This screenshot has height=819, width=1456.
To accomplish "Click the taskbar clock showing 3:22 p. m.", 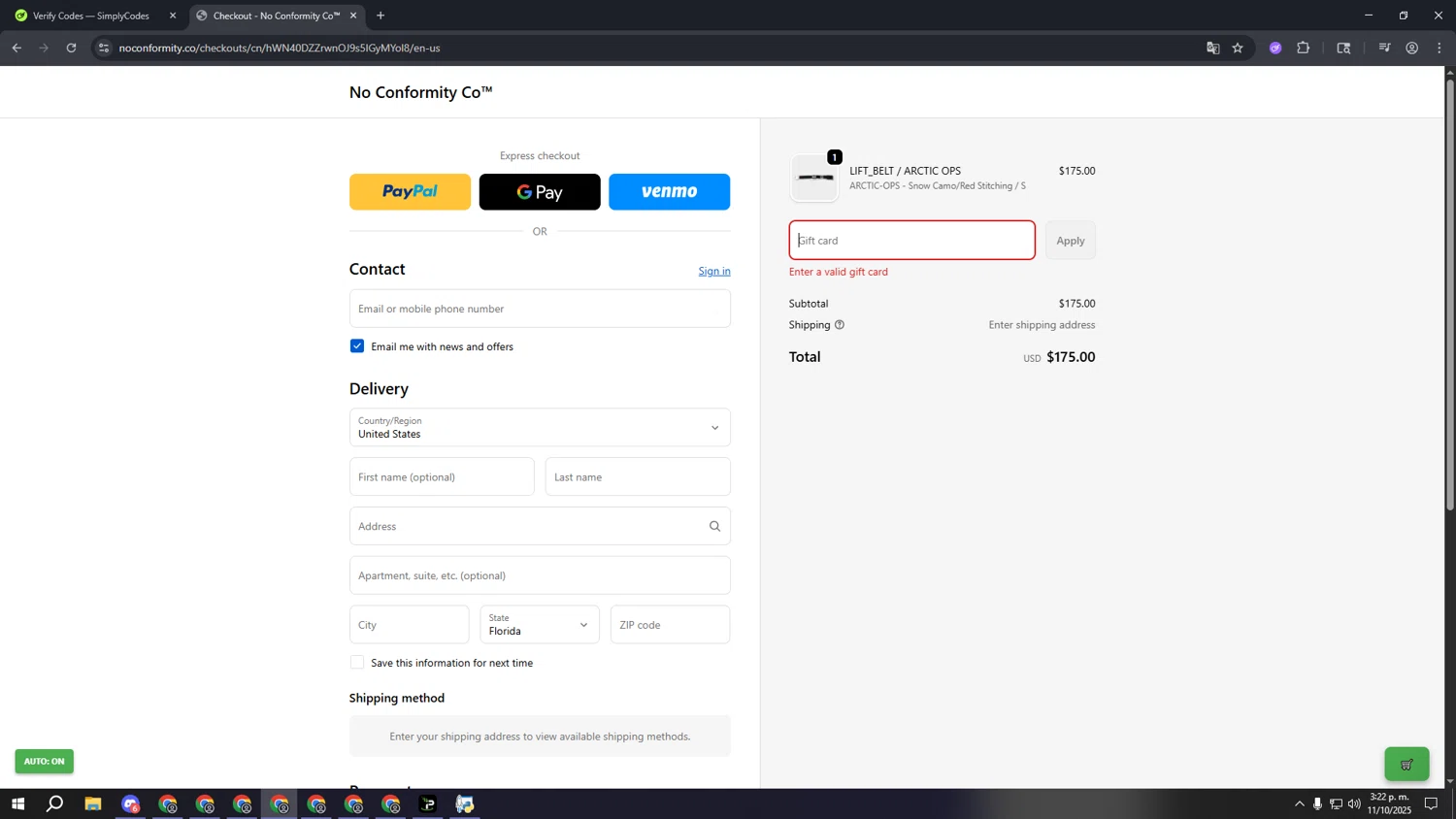I will 1389,803.
